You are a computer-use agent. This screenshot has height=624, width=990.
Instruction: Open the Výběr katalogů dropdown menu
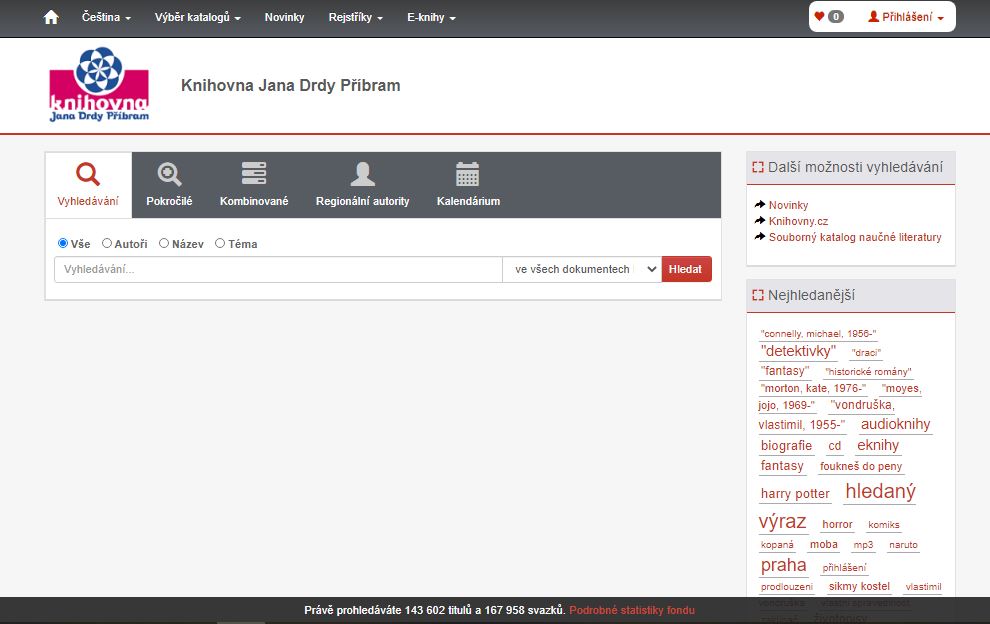(197, 17)
